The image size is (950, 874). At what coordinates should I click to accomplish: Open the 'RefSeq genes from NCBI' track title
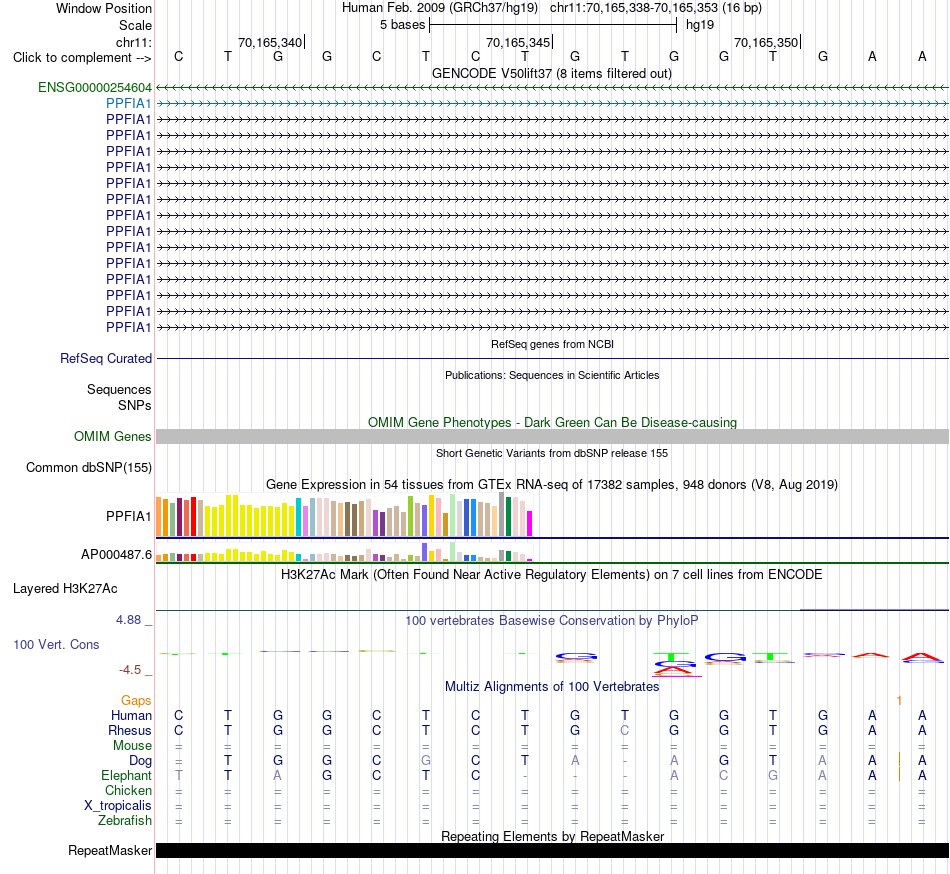pos(552,344)
